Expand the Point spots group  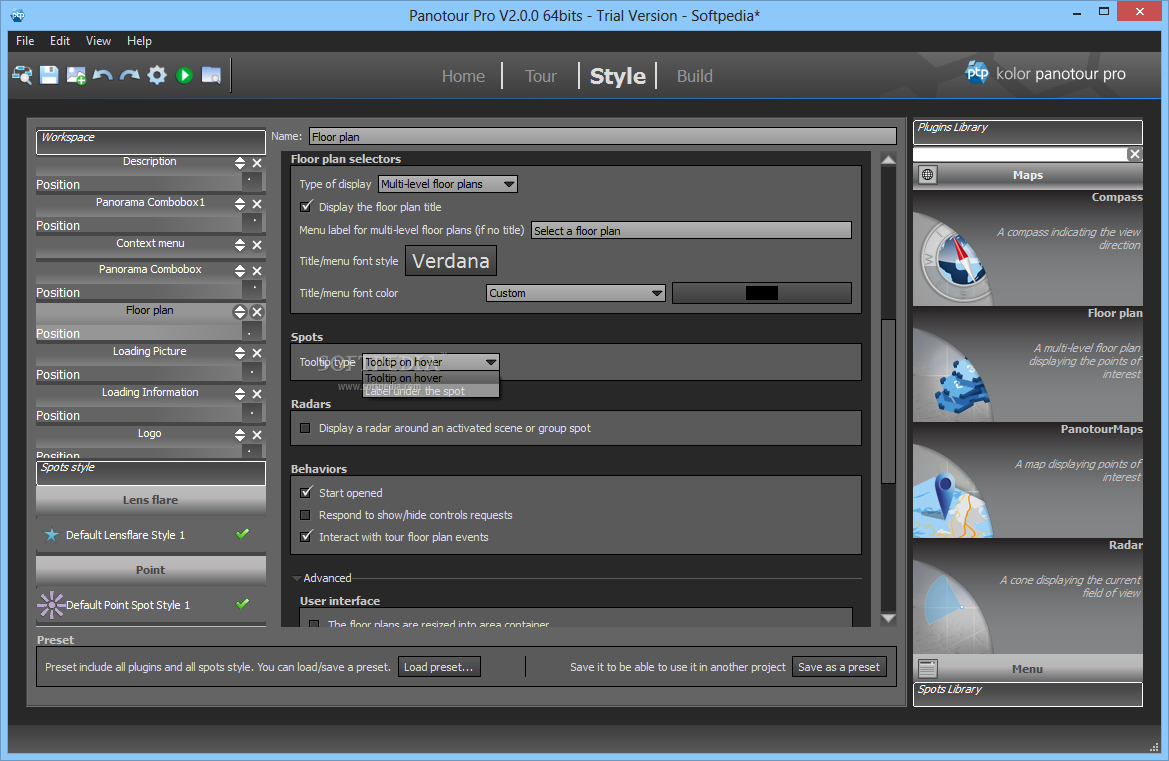151,570
